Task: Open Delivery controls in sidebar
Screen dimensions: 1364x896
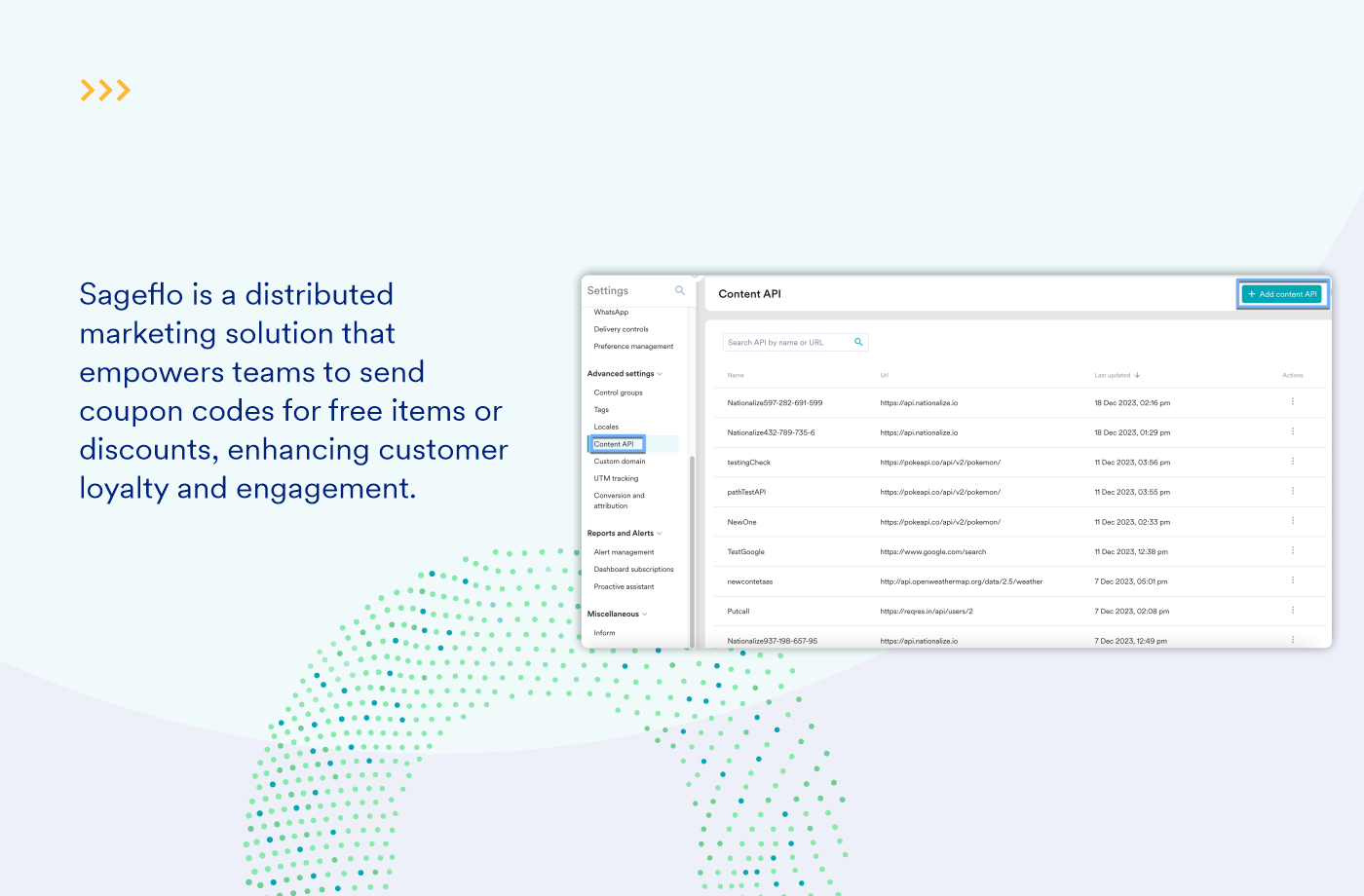Action: coord(621,329)
